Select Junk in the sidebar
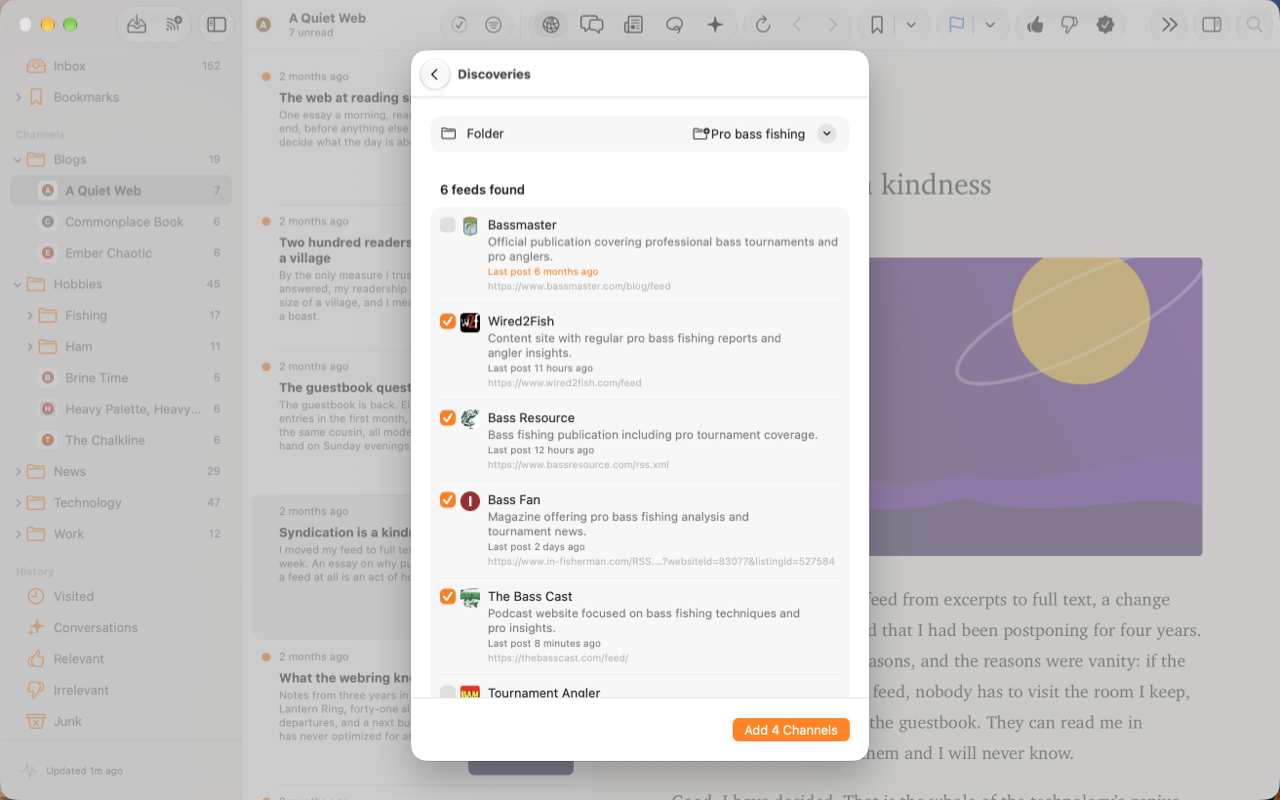The height and width of the screenshot is (800, 1280). click(x=120, y=721)
